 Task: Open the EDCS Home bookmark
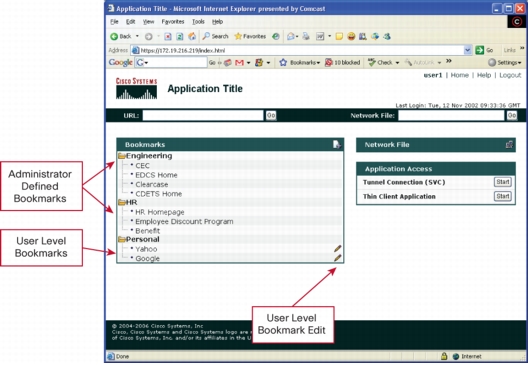pos(156,175)
